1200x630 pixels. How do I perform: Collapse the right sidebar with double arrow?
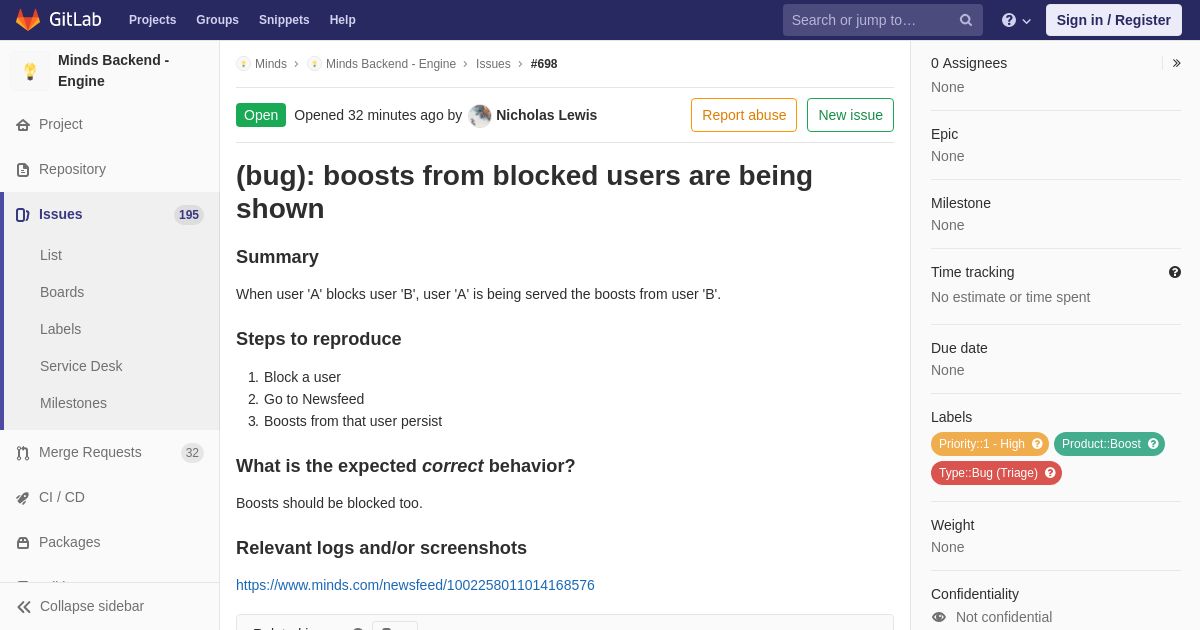pos(1176,63)
